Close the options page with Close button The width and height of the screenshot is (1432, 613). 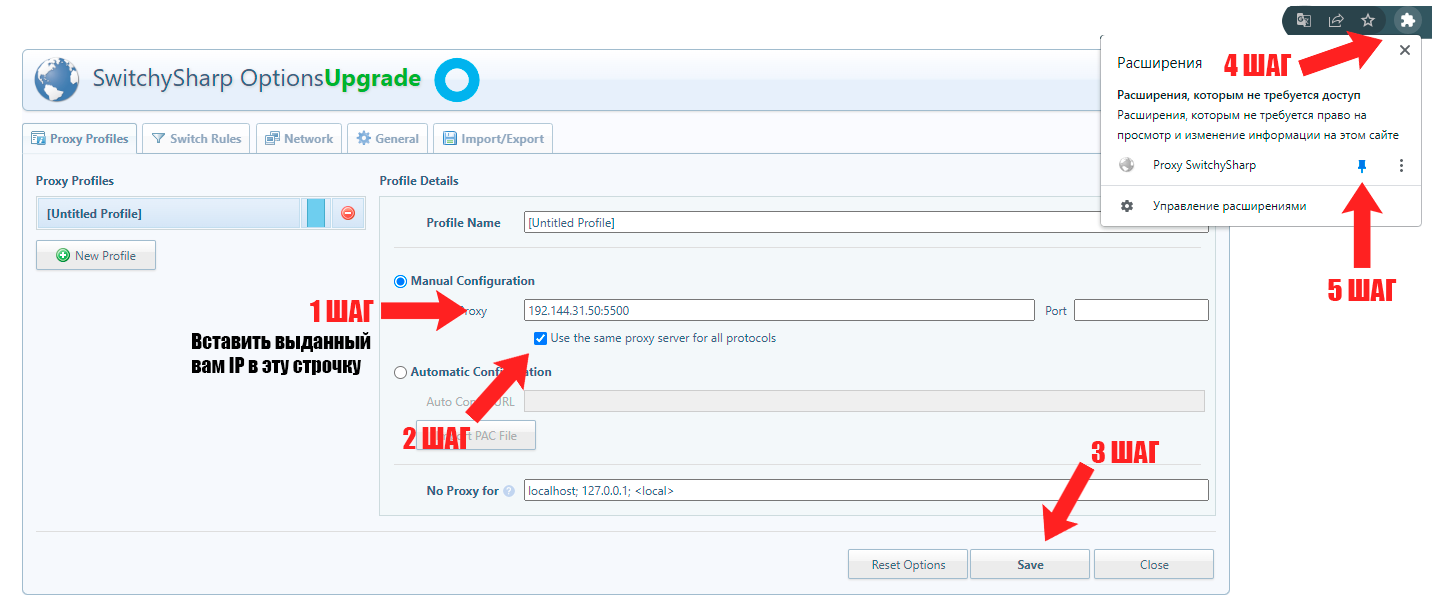[x=1154, y=565]
